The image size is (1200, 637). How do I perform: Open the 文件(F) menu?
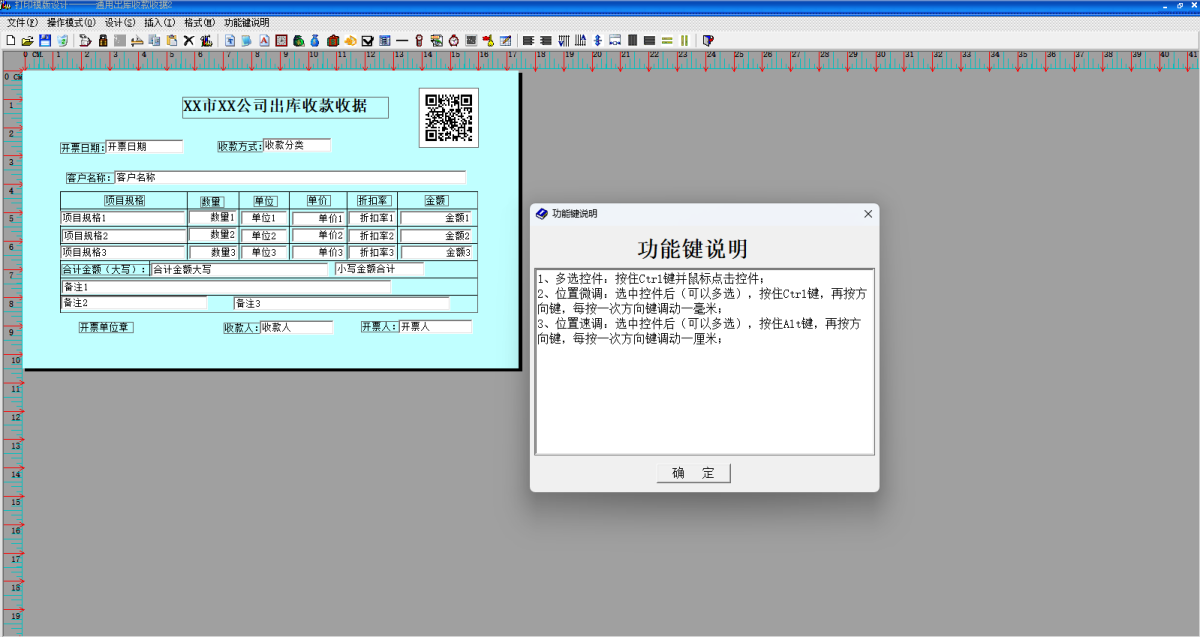(22, 22)
